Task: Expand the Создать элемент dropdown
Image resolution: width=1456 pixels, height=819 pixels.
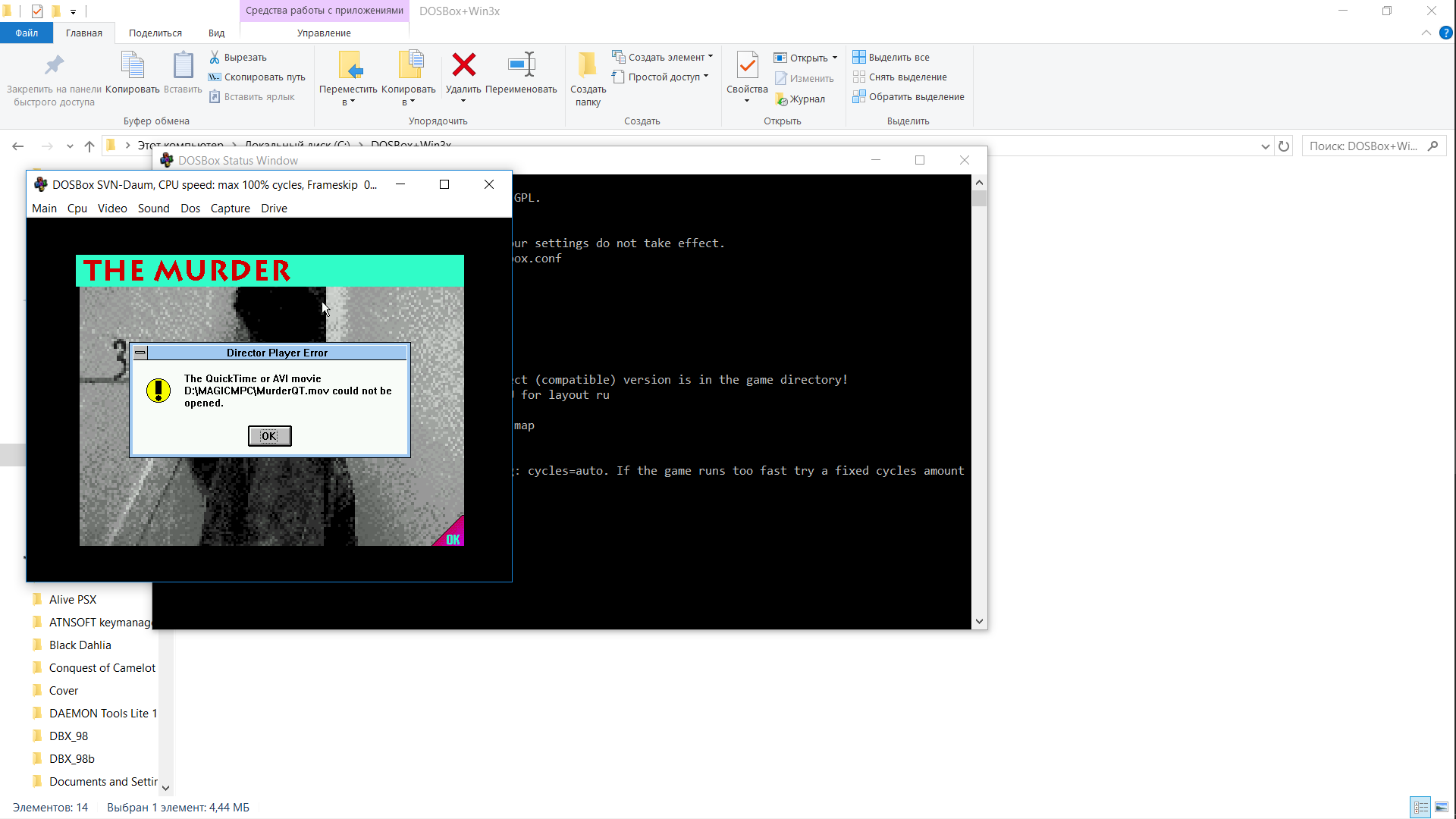Action: [x=710, y=56]
